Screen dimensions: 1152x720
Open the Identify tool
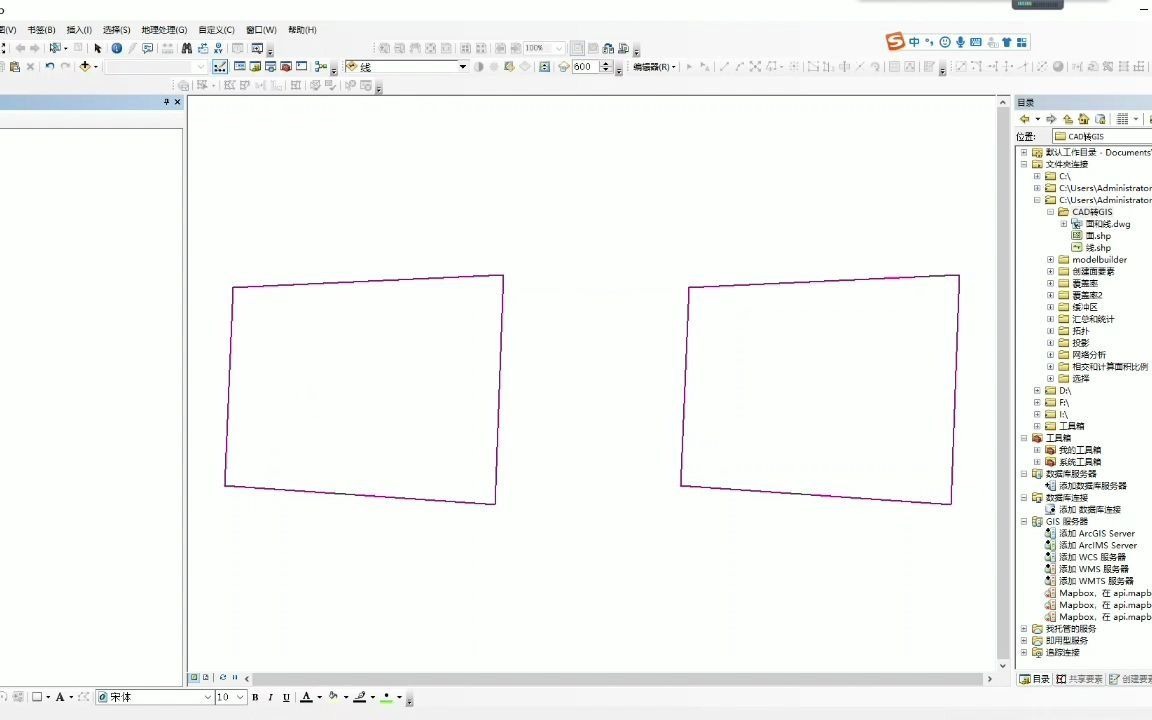[x=117, y=48]
